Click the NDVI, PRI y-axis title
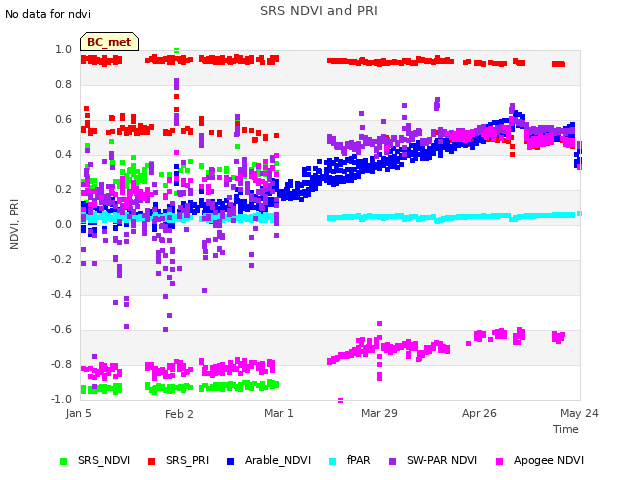Viewport: 640px width, 480px height. (14, 224)
